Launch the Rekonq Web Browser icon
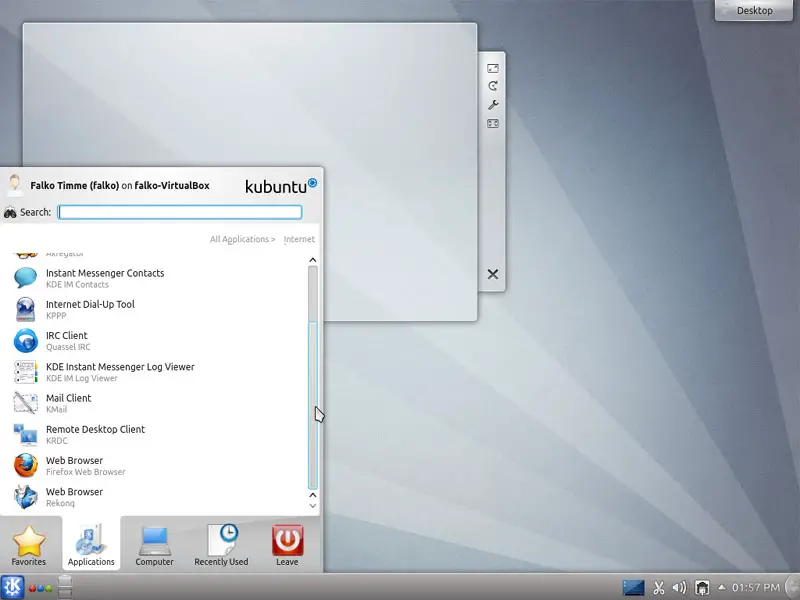 [x=26, y=497]
